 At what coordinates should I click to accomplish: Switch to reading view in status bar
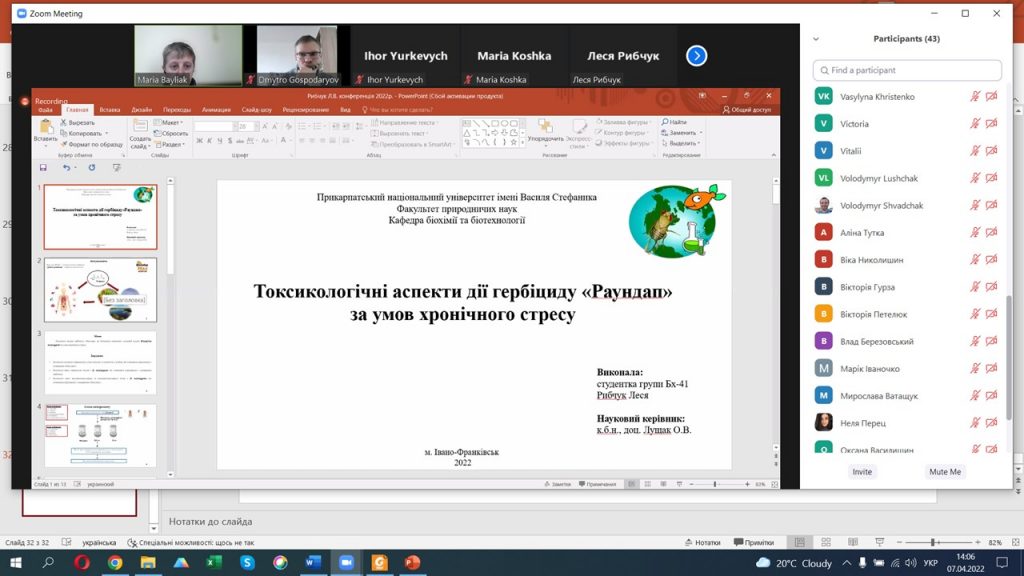pyautogui.click(x=852, y=542)
